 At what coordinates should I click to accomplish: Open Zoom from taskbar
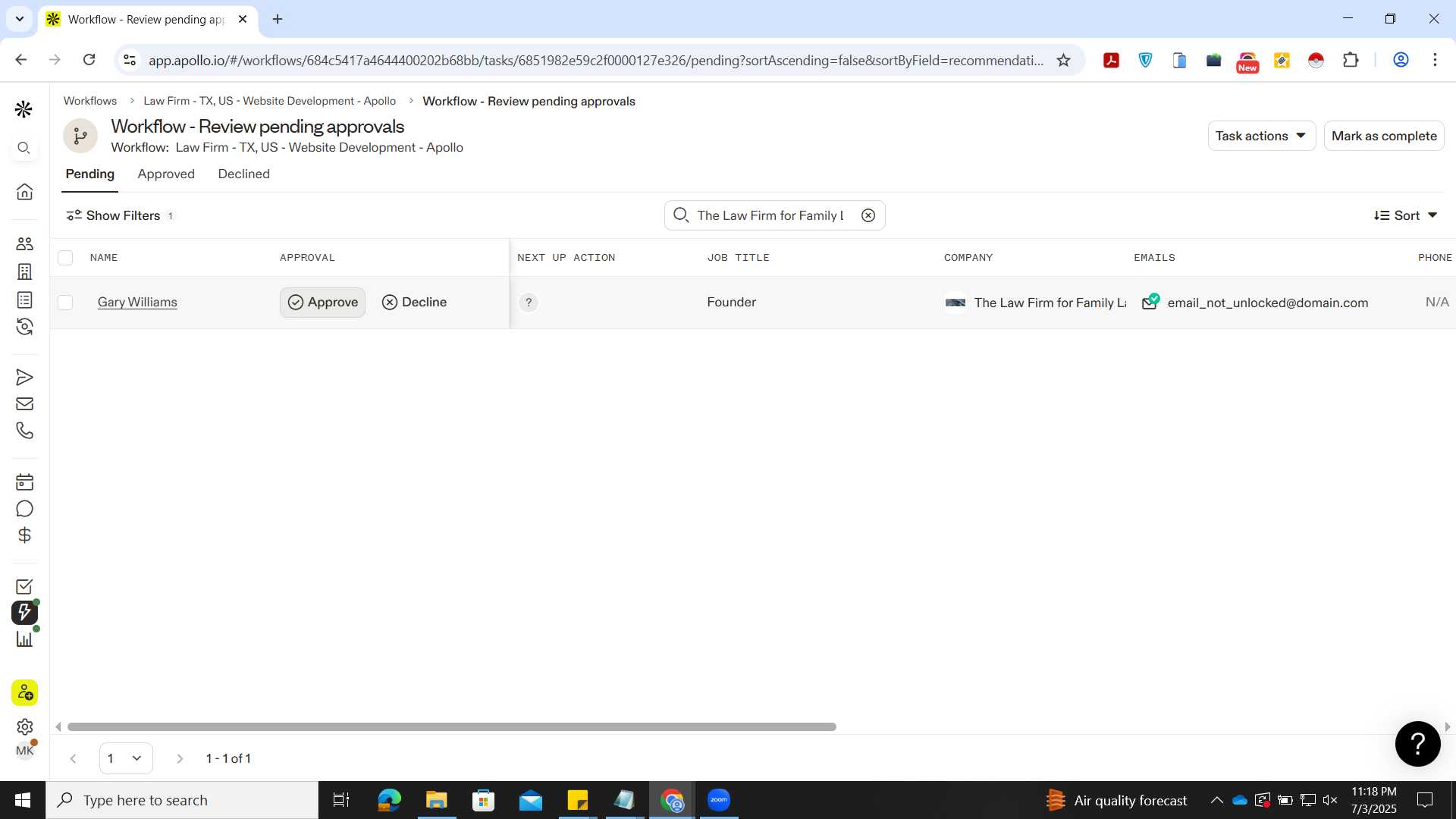[x=718, y=800]
